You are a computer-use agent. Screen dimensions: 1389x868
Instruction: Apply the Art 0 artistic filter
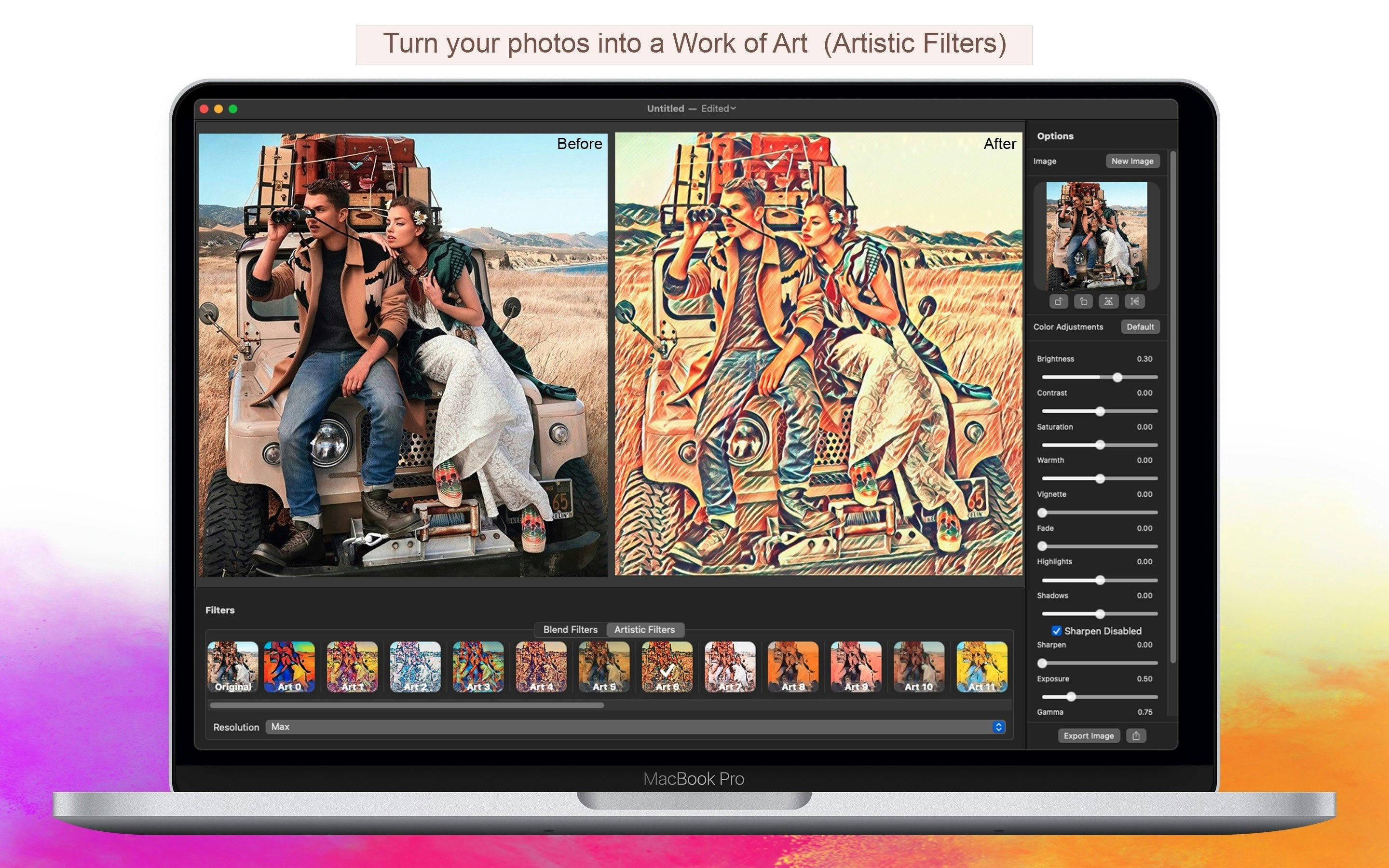pos(289,667)
